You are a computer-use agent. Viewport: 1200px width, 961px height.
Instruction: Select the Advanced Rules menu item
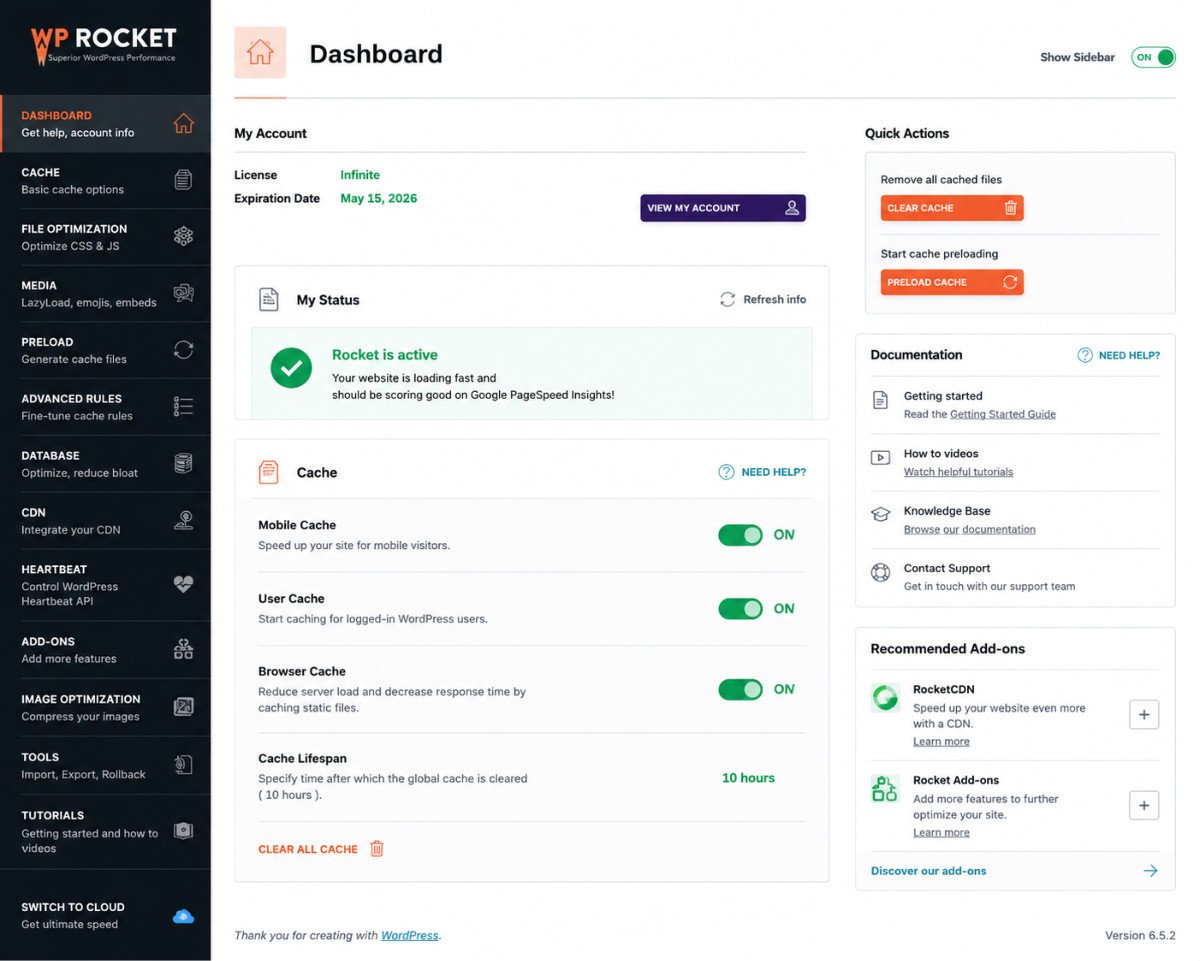pos(105,406)
